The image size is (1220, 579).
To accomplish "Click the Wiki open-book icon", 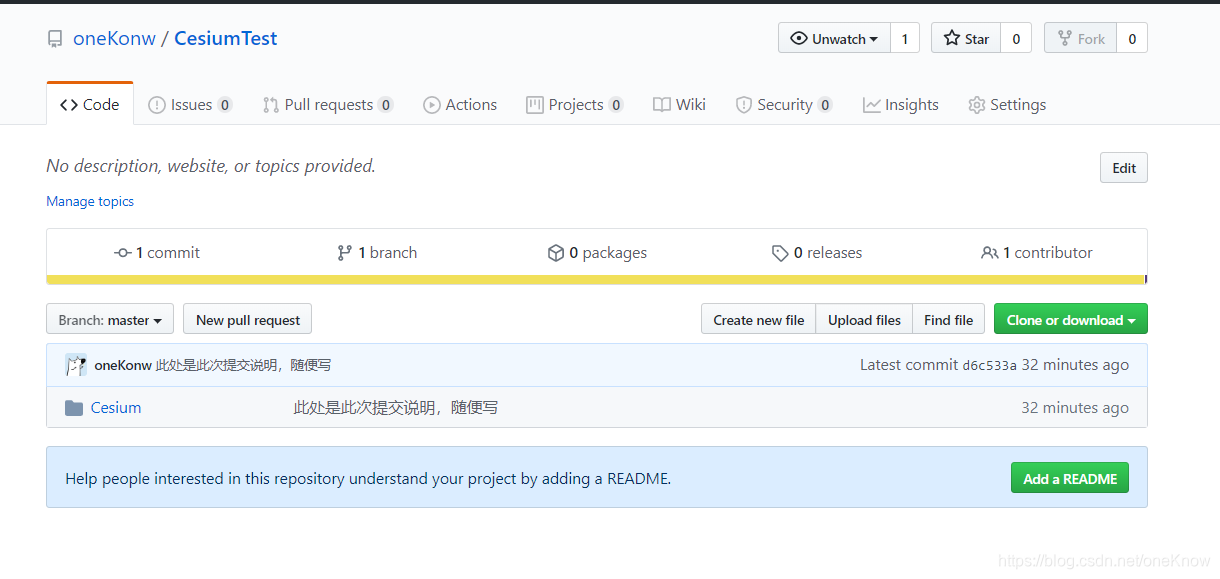I will 662,105.
